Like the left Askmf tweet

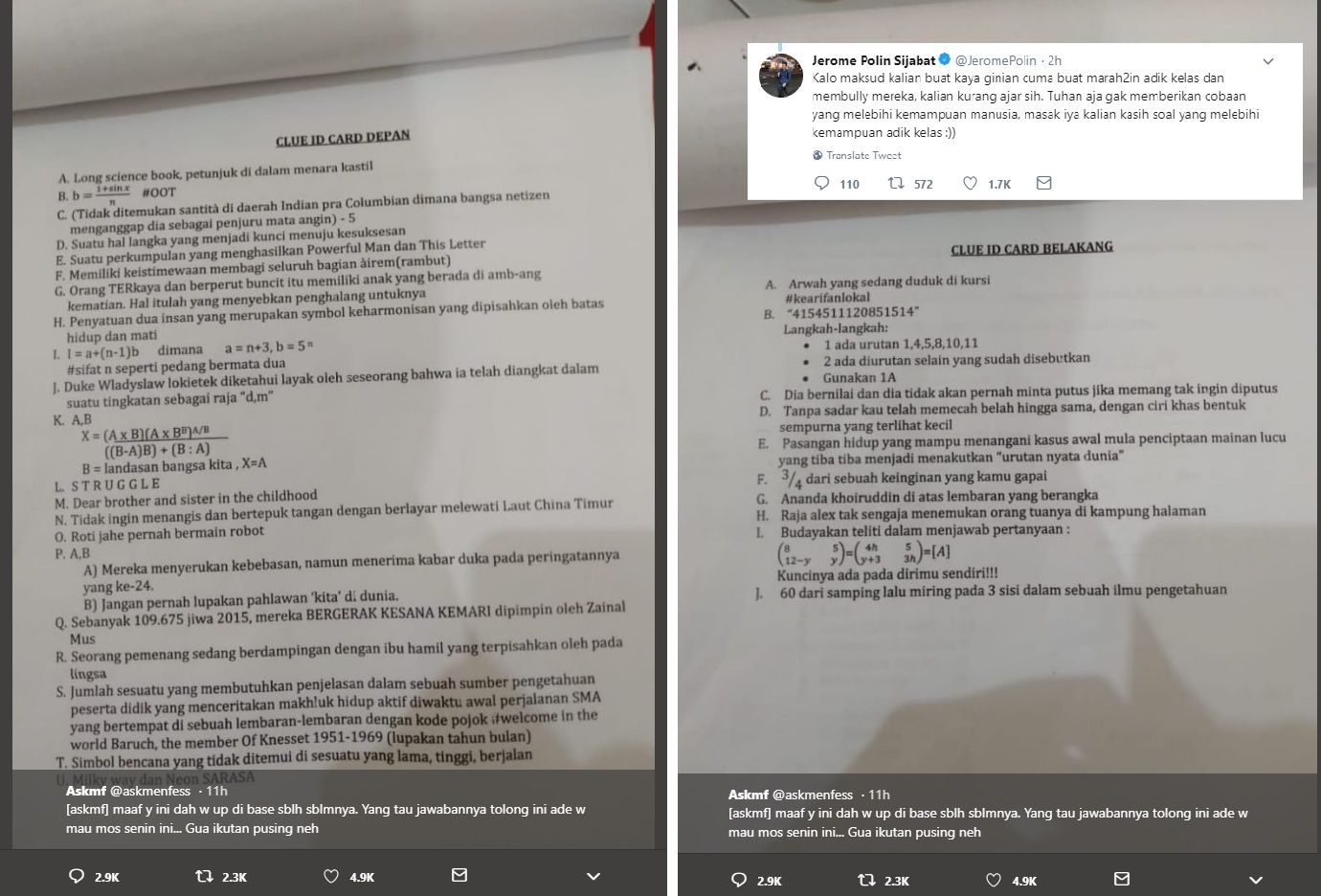point(331,876)
